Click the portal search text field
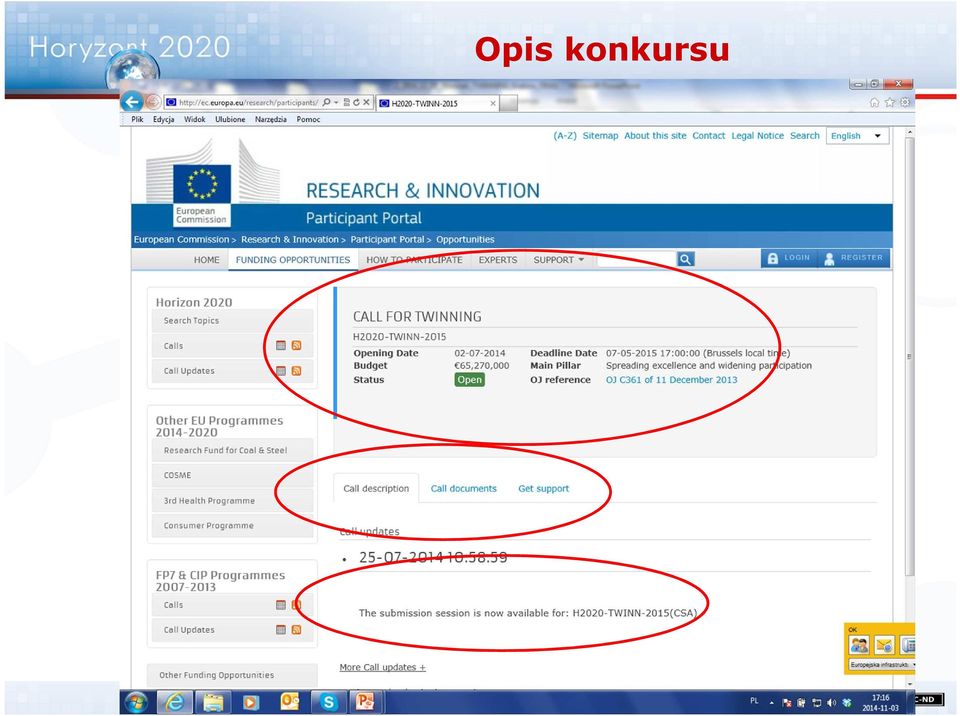The image size is (960, 716). (x=637, y=260)
